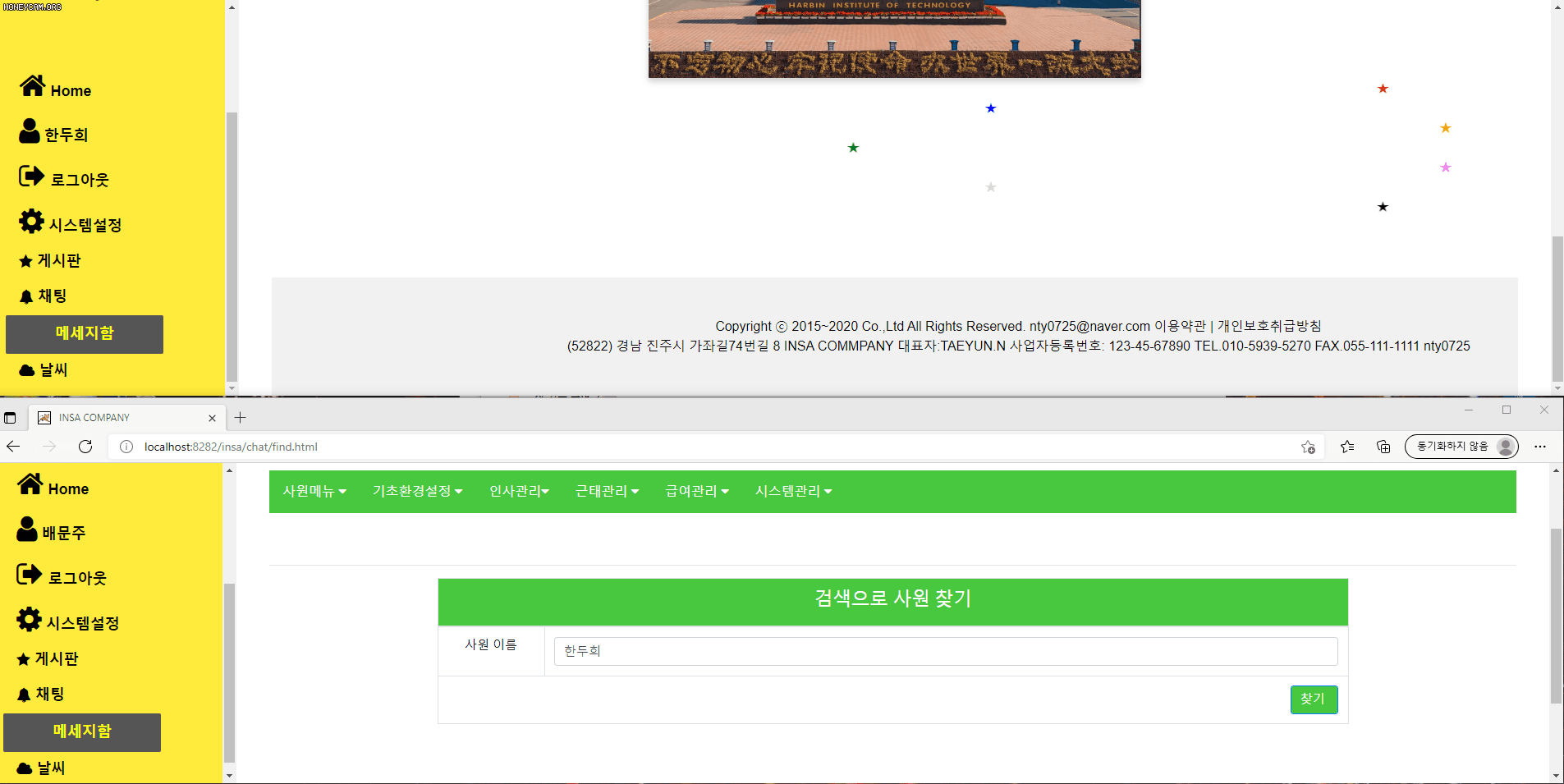Focus the 사원 이름 input field
This screenshot has width=1564, height=784.
[945, 651]
